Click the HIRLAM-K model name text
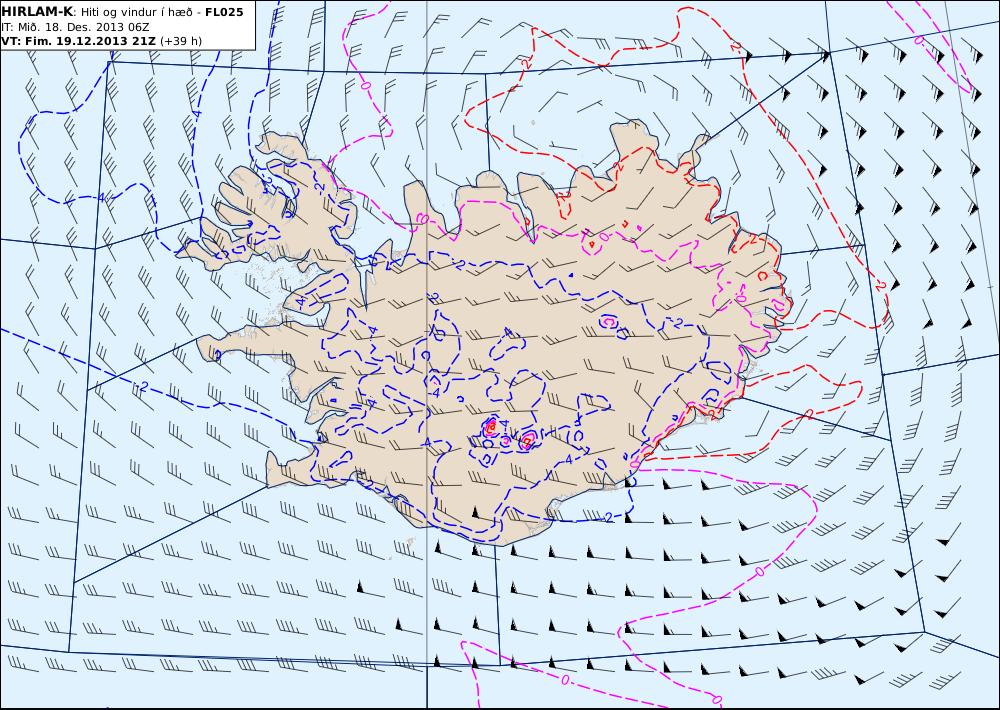Viewport: 1000px width, 710px height. [37, 12]
